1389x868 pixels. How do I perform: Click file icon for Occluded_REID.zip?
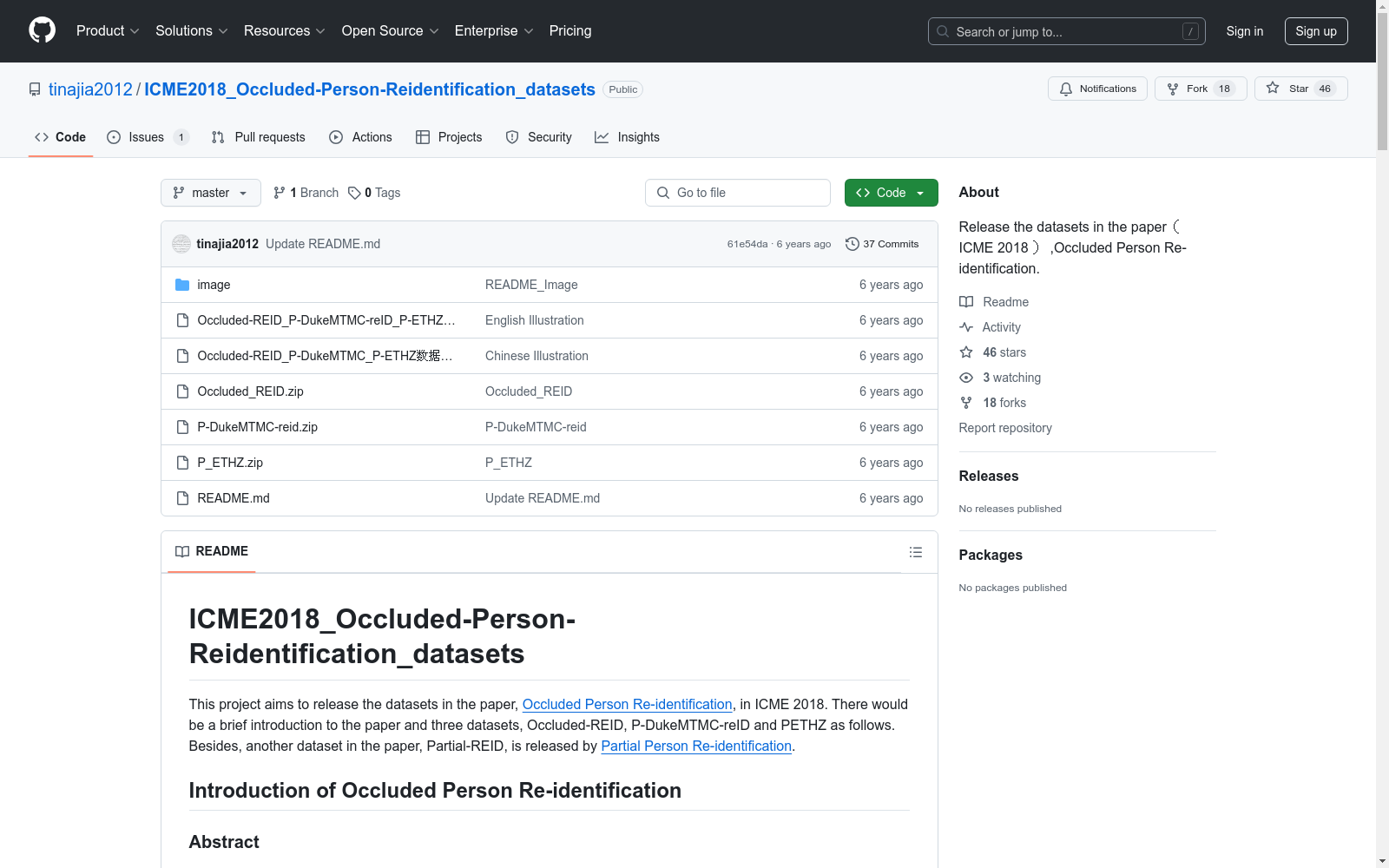[x=182, y=391]
